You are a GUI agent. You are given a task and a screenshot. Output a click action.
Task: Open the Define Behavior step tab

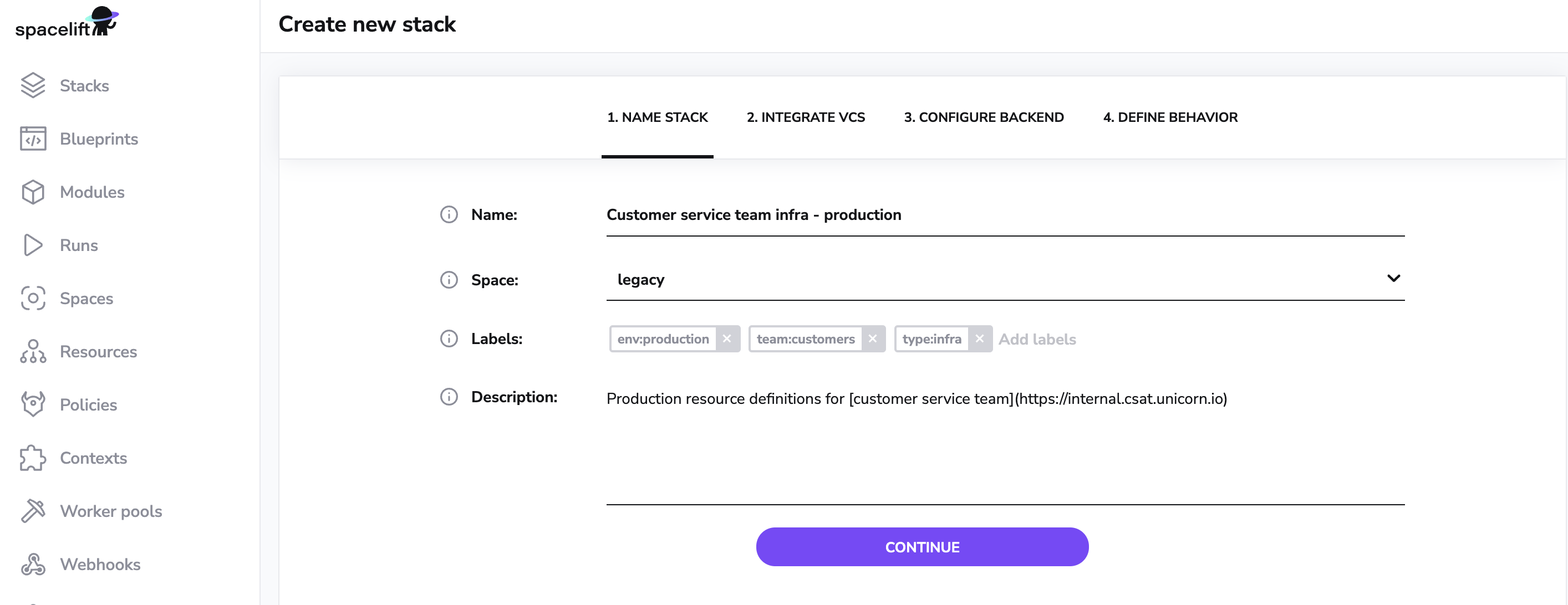(x=1170, y=117)
